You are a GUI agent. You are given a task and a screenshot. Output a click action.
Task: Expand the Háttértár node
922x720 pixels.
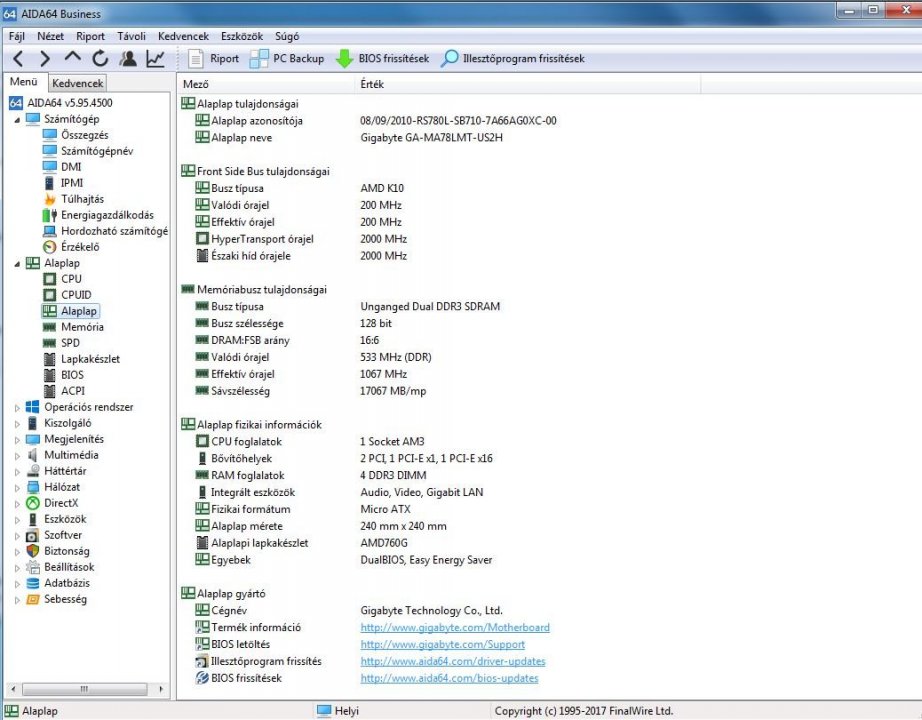pyautogui.click(x=17, y=471)
